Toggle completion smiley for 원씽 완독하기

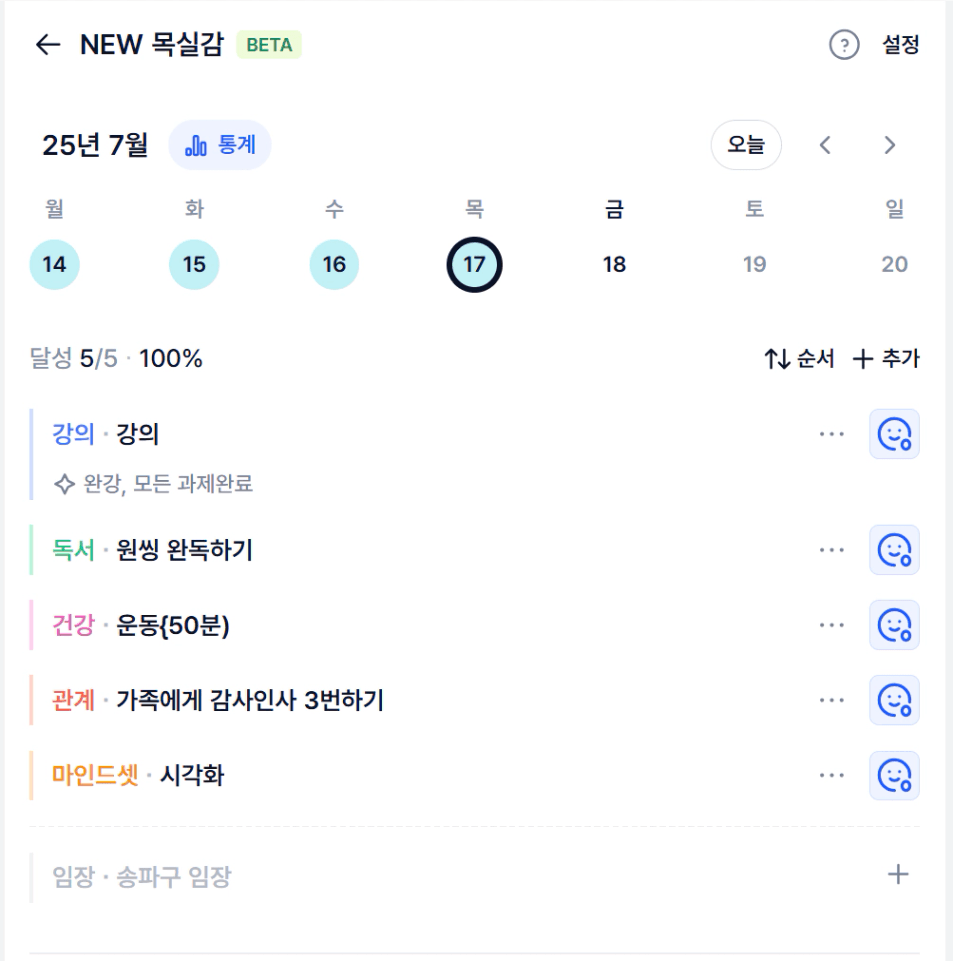(894, 550)
